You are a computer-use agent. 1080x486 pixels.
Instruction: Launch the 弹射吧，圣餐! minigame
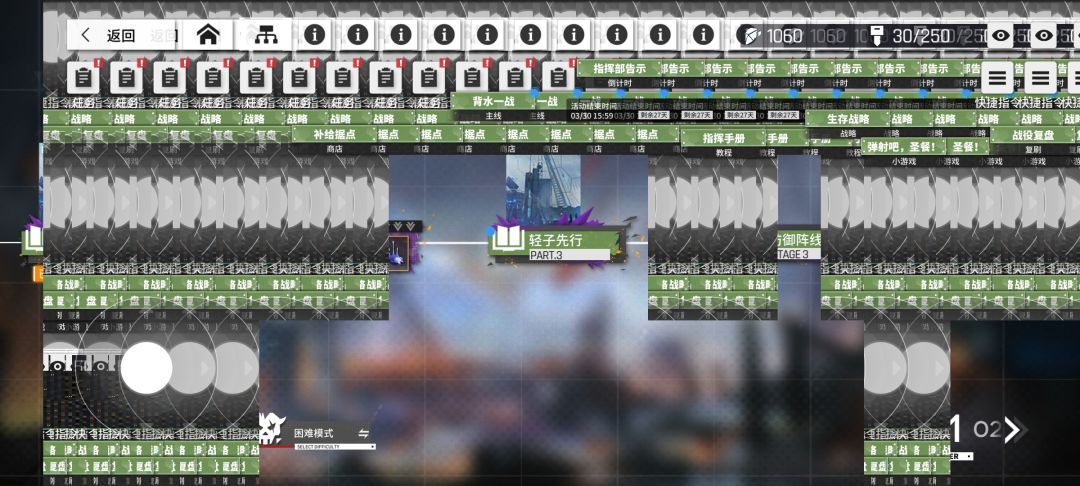(903, 146)
